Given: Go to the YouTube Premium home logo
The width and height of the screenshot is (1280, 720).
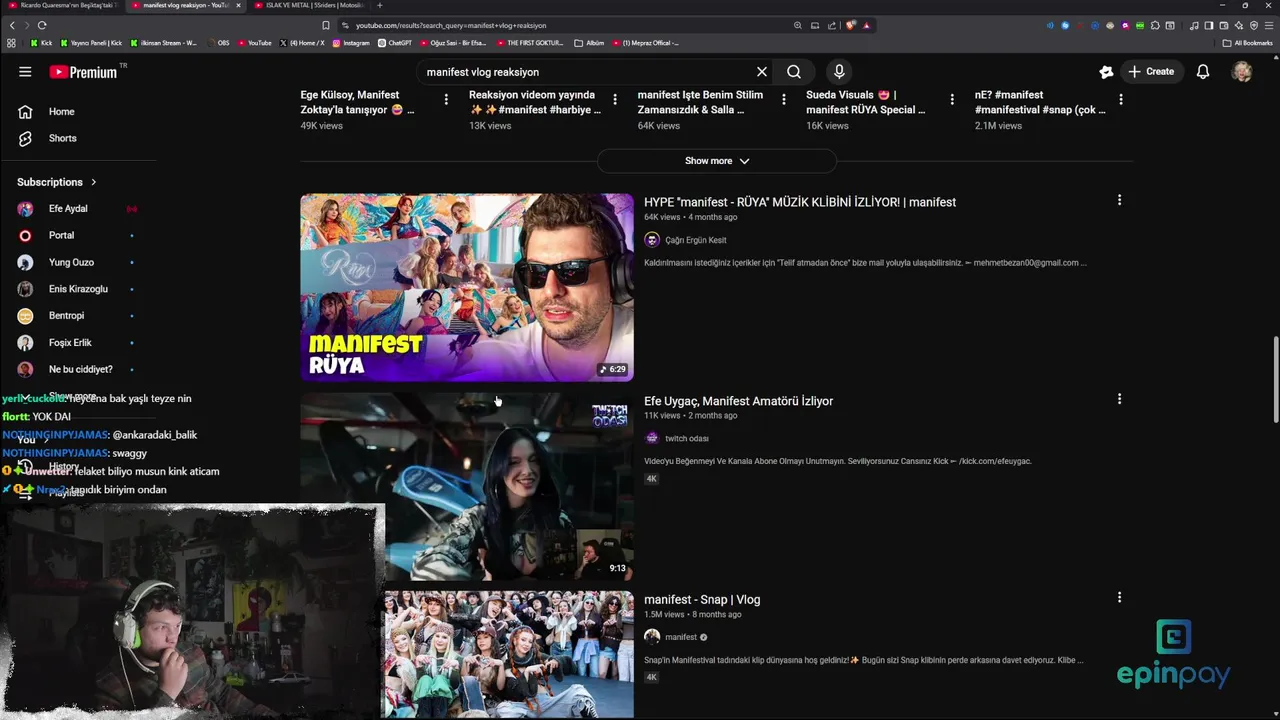Looking at the screenshot, I should [x=83, y=72].
